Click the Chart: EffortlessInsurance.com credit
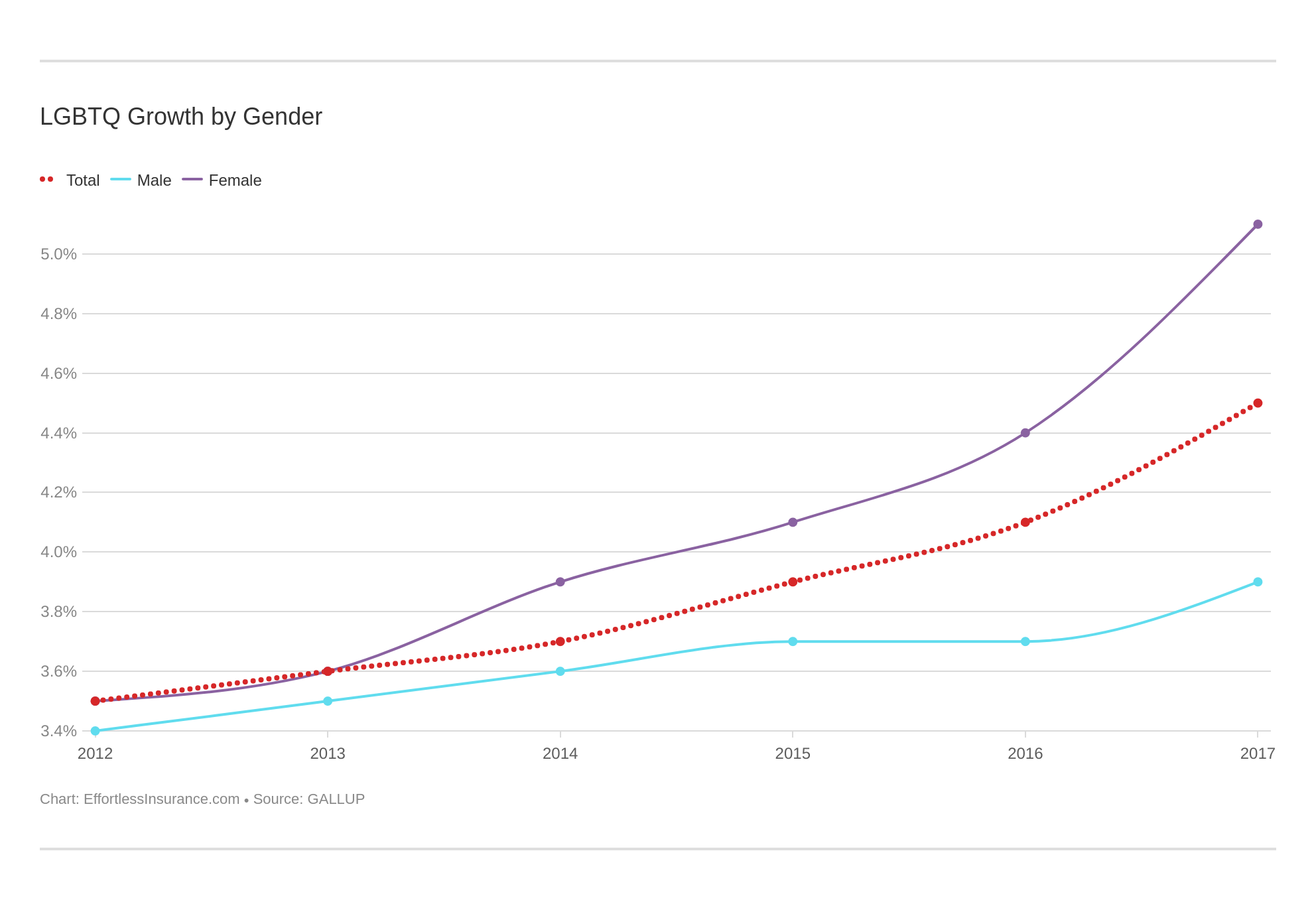The height and width of the screenshot is (910, 1316). point(140,799)
